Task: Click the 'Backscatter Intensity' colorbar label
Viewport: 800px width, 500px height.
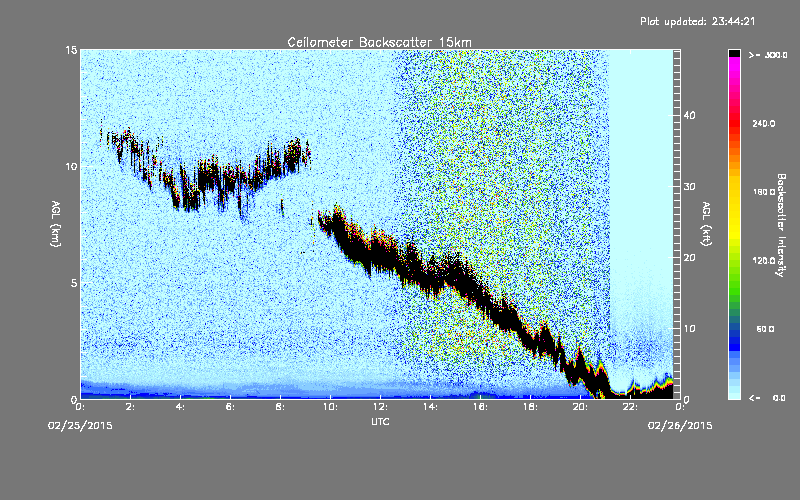Action: point(781,225)
